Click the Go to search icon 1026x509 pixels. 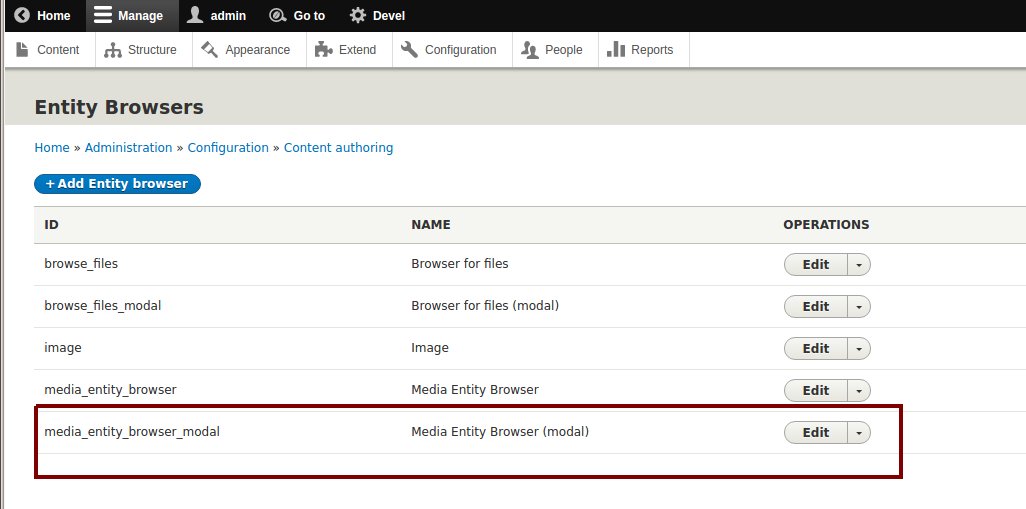point(277,16)
